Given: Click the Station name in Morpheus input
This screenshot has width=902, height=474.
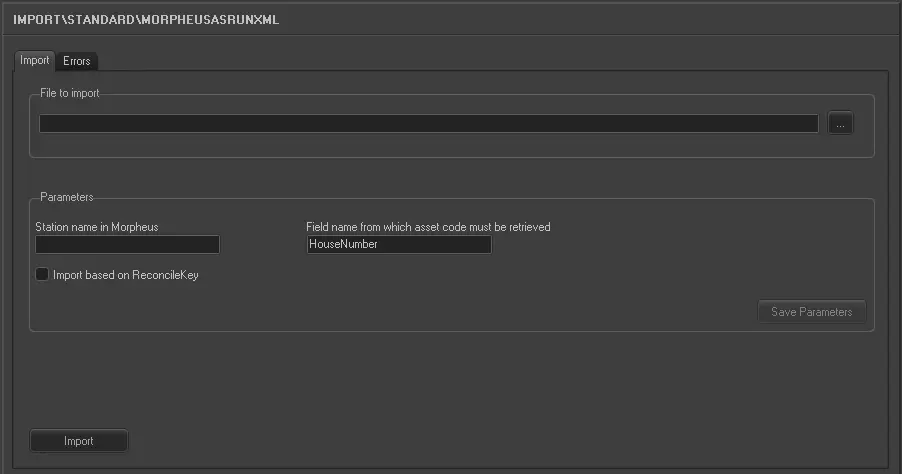Looking at the screenshot, I should click(127, 245).
